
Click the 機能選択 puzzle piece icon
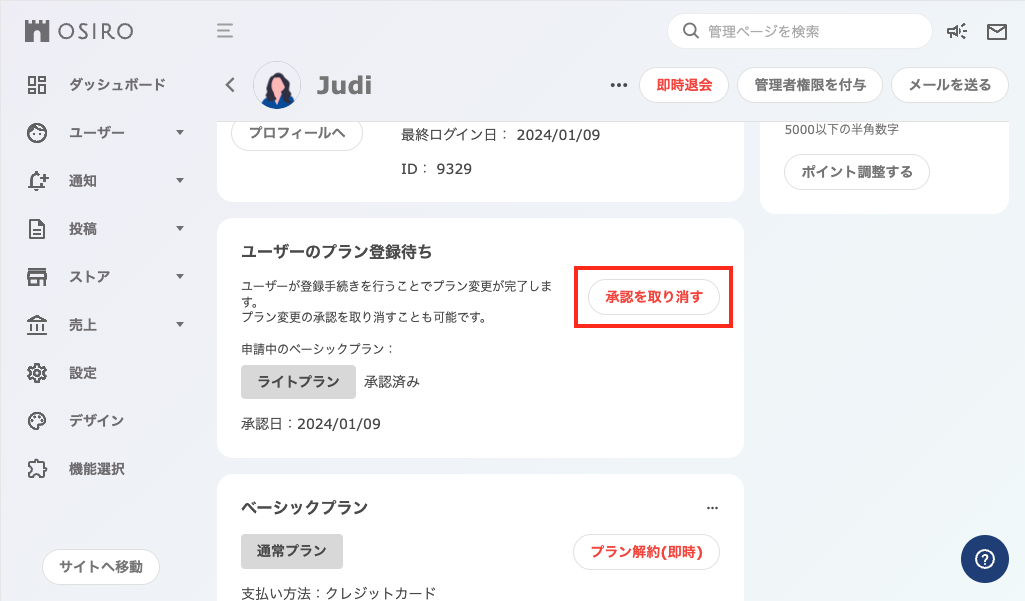pyautogui.click(x=36, y=468)
